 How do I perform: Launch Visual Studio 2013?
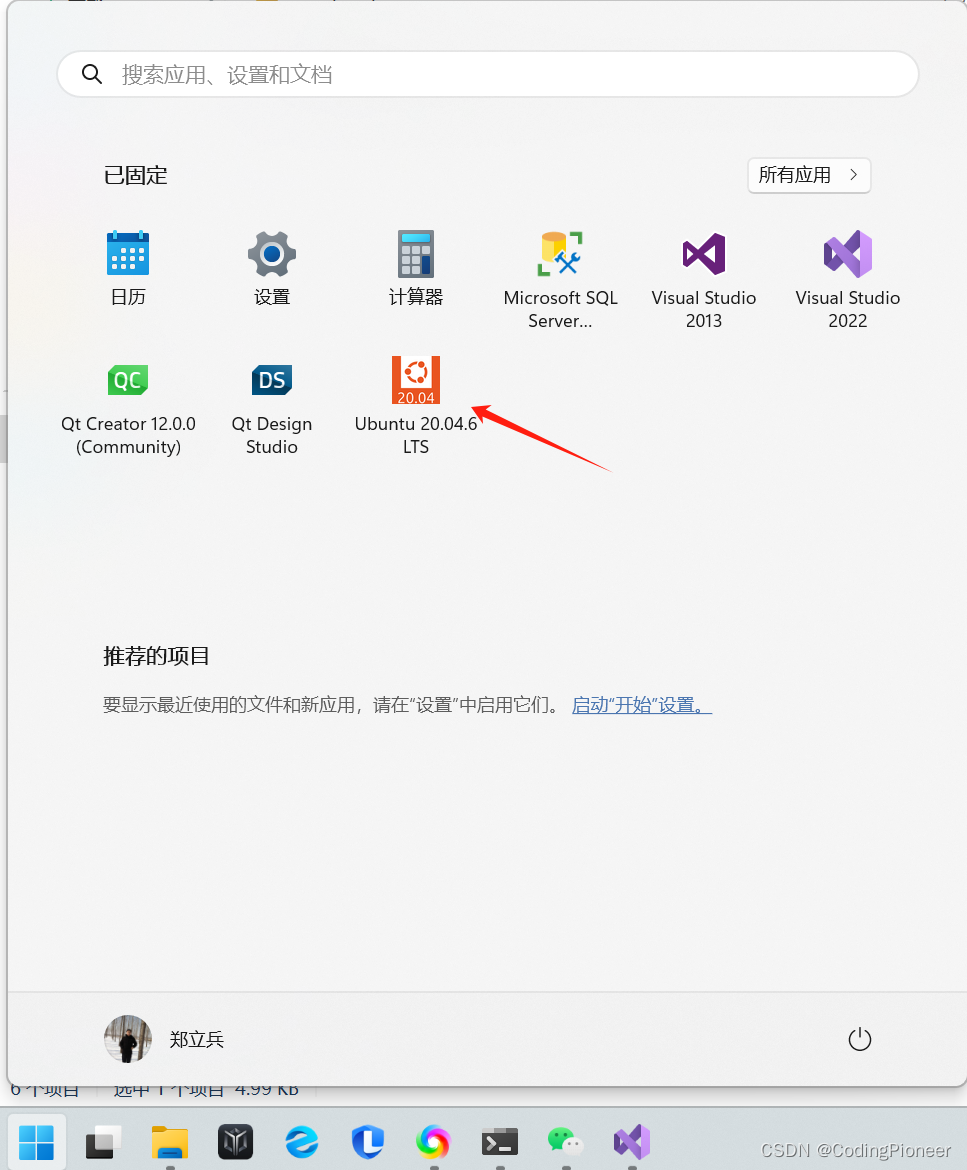pyautogui.click(x=704, y=279)
